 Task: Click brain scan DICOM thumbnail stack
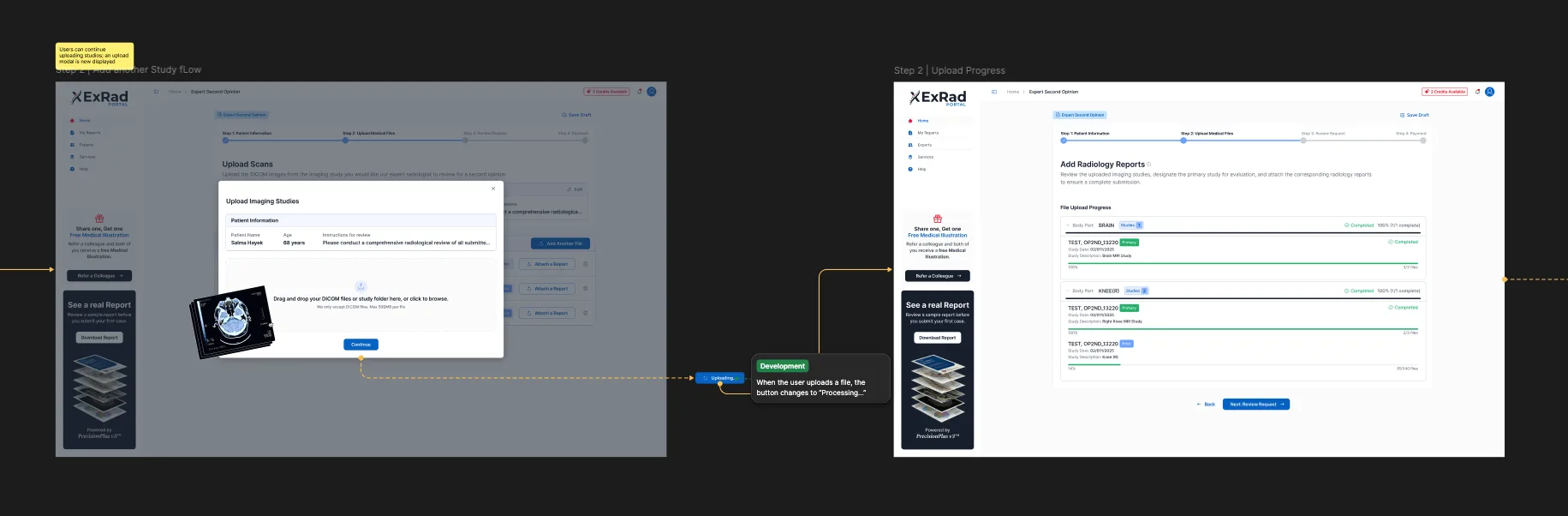(232, 322)
